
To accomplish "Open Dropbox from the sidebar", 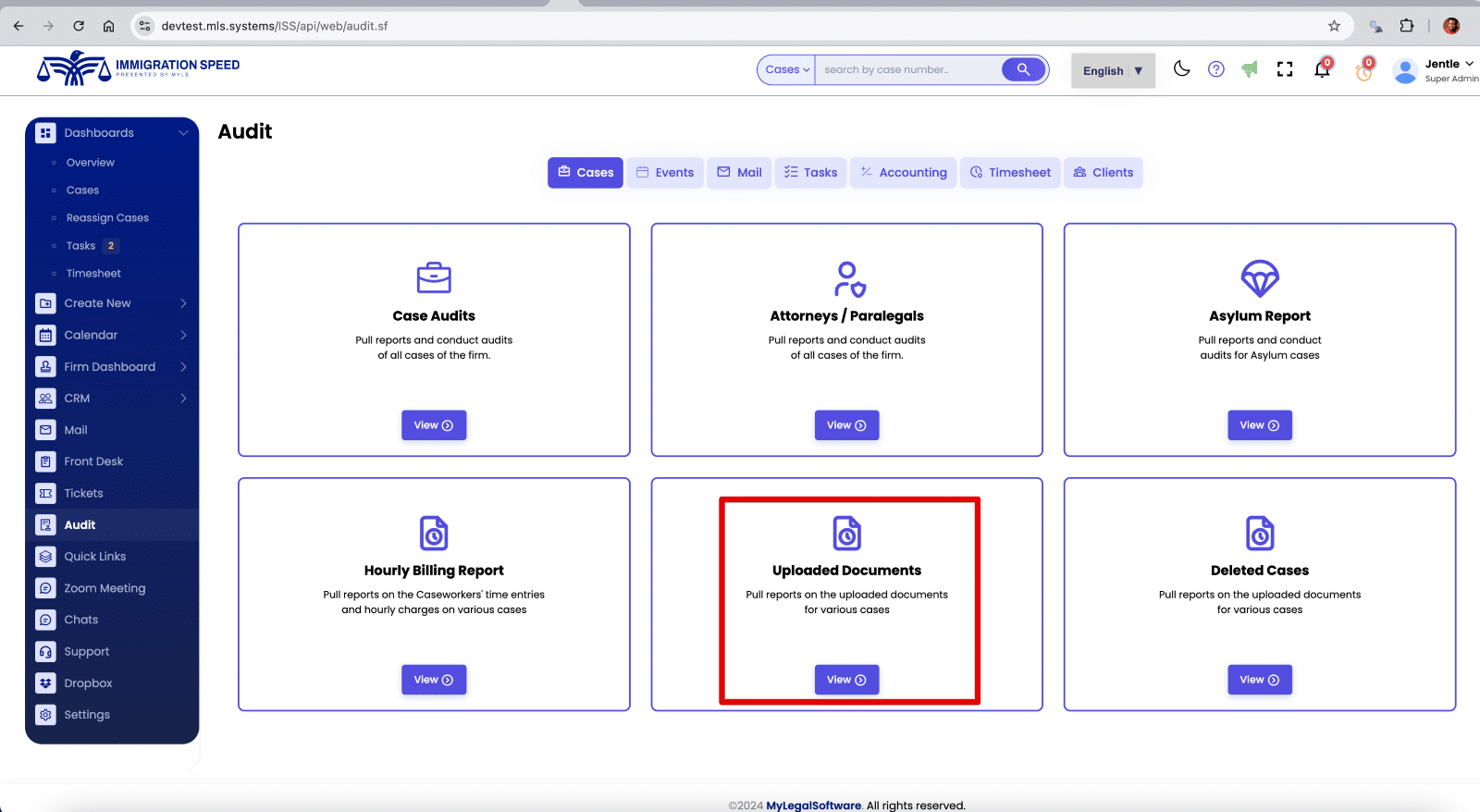I will click(x=88, y=683).
